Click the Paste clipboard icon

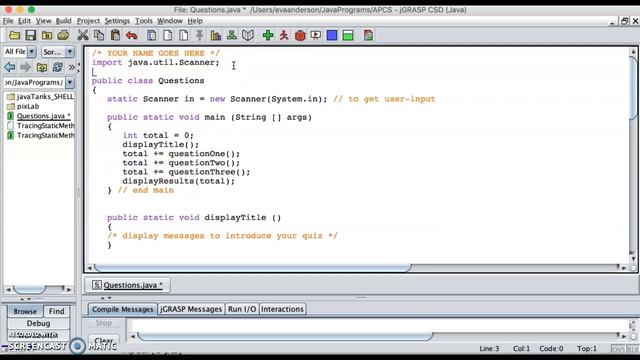coord(115,36)
